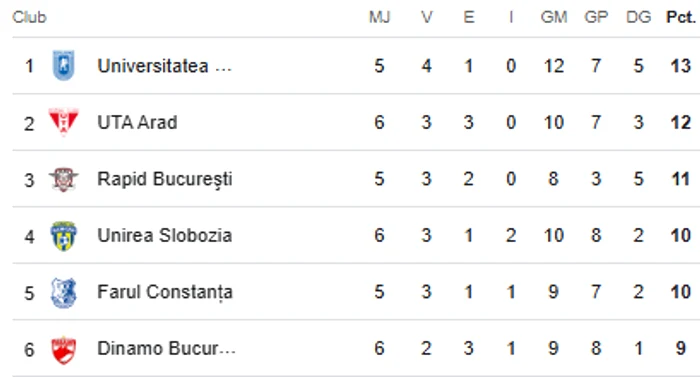Click the DG column header

tap(638, 17)
